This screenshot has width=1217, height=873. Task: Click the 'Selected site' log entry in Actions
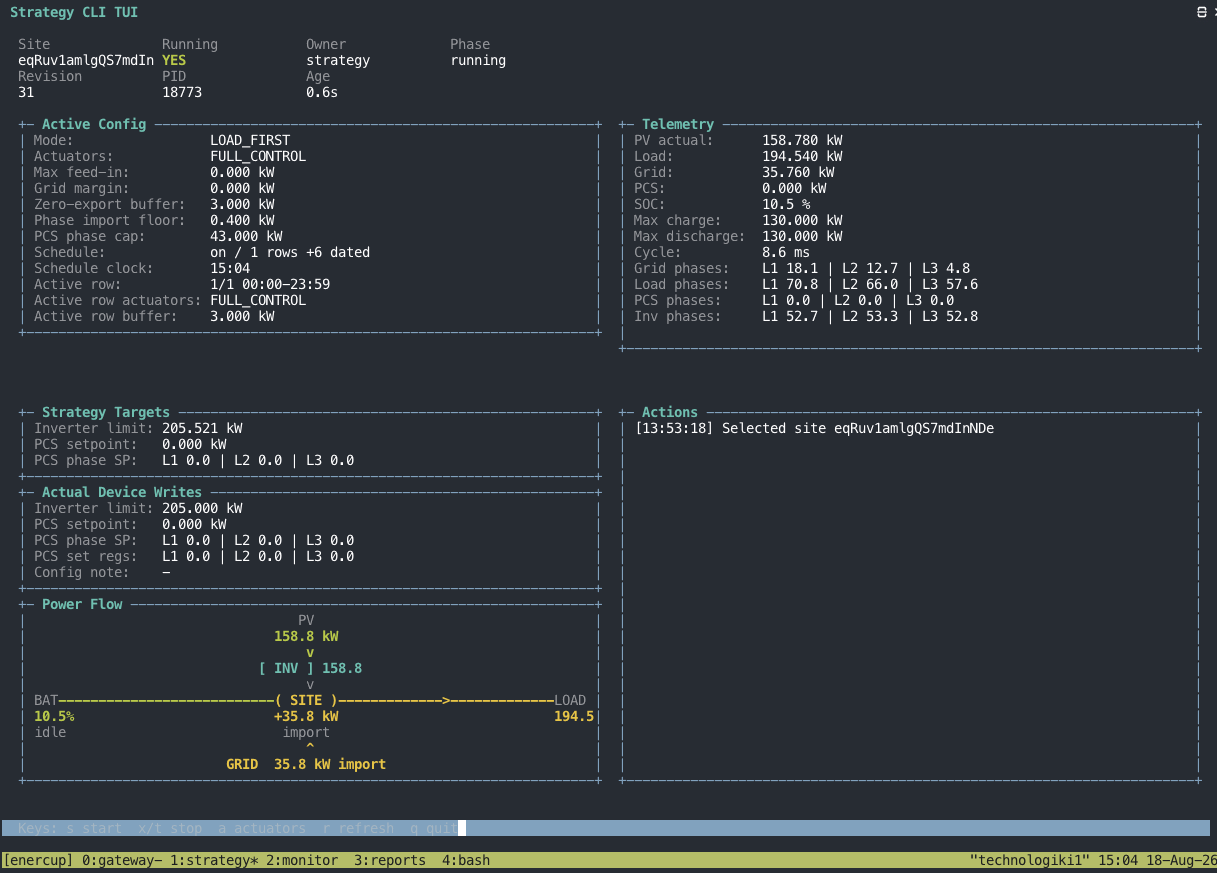point(814,428)
